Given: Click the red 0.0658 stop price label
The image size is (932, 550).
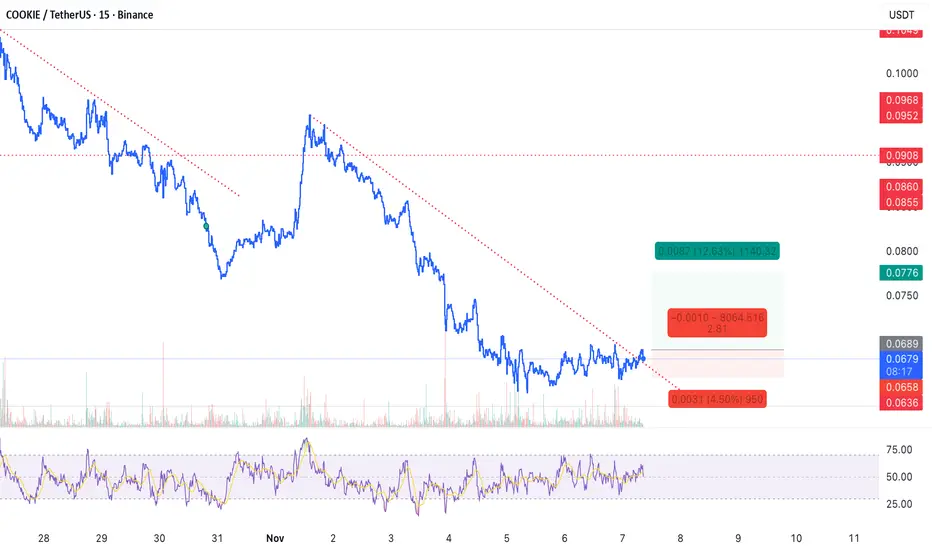Looking at the screenshot, I should coord(901,387).
